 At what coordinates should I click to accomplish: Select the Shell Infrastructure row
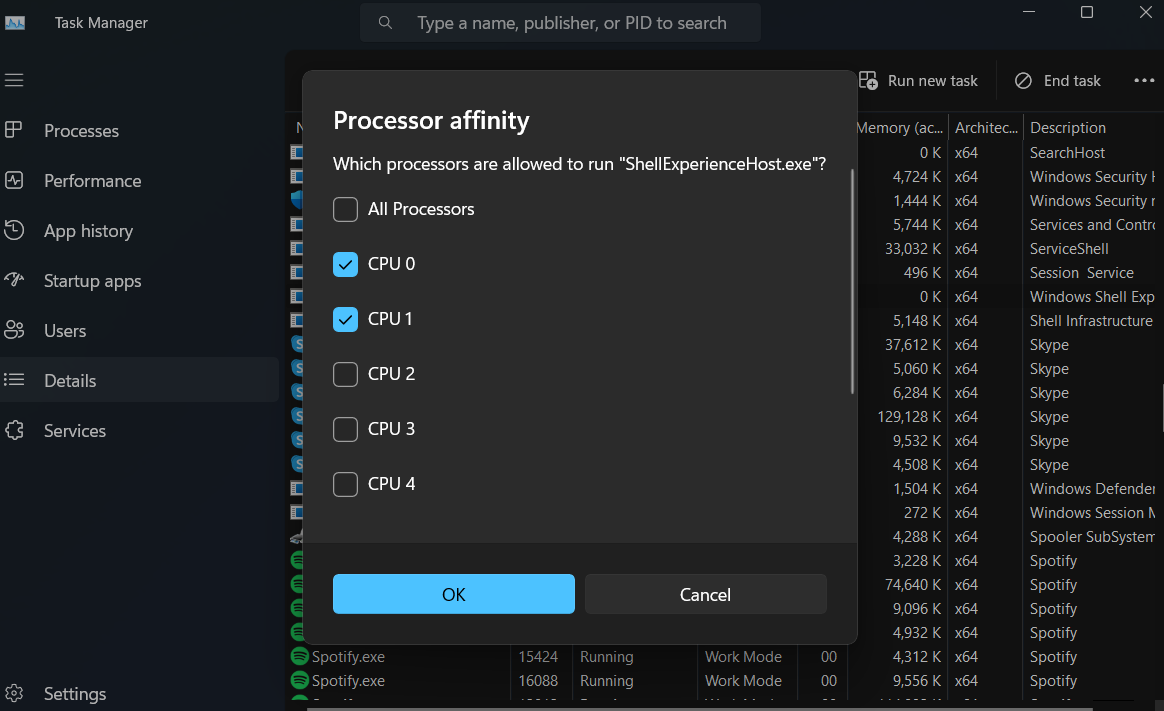1091,321
